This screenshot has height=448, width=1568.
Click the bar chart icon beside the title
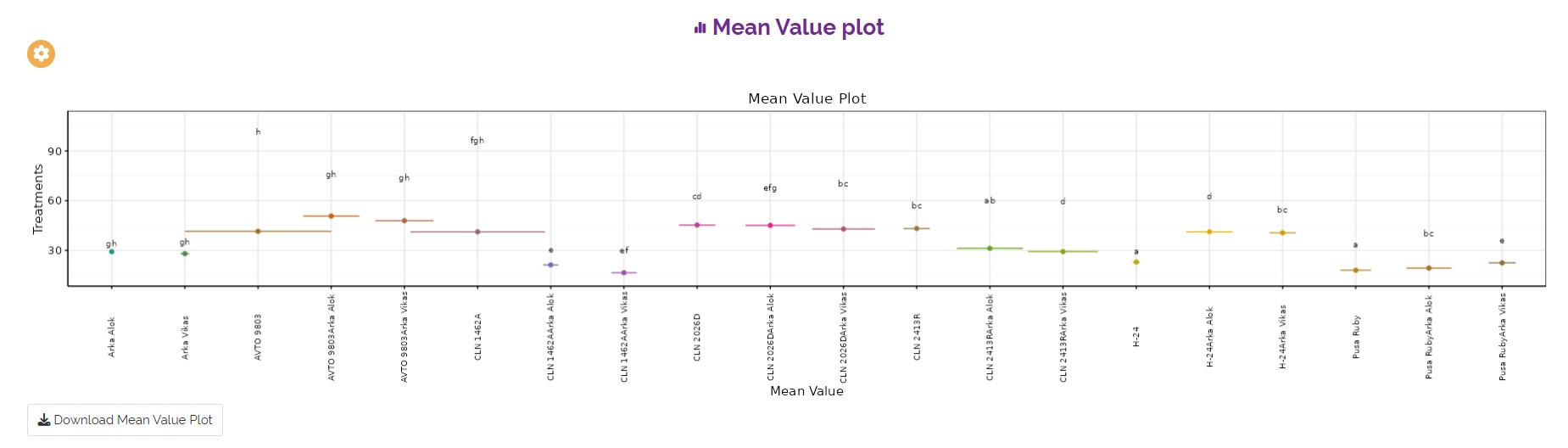click(x=700, y=28)
